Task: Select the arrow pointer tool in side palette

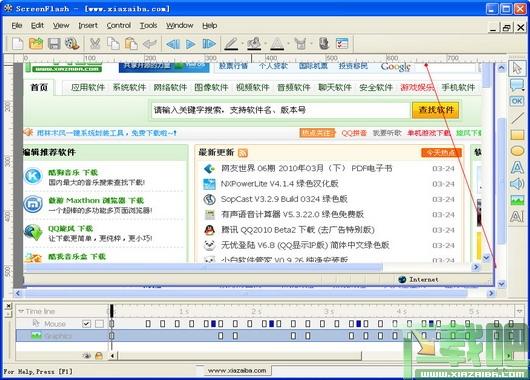Action: point(517,68)
